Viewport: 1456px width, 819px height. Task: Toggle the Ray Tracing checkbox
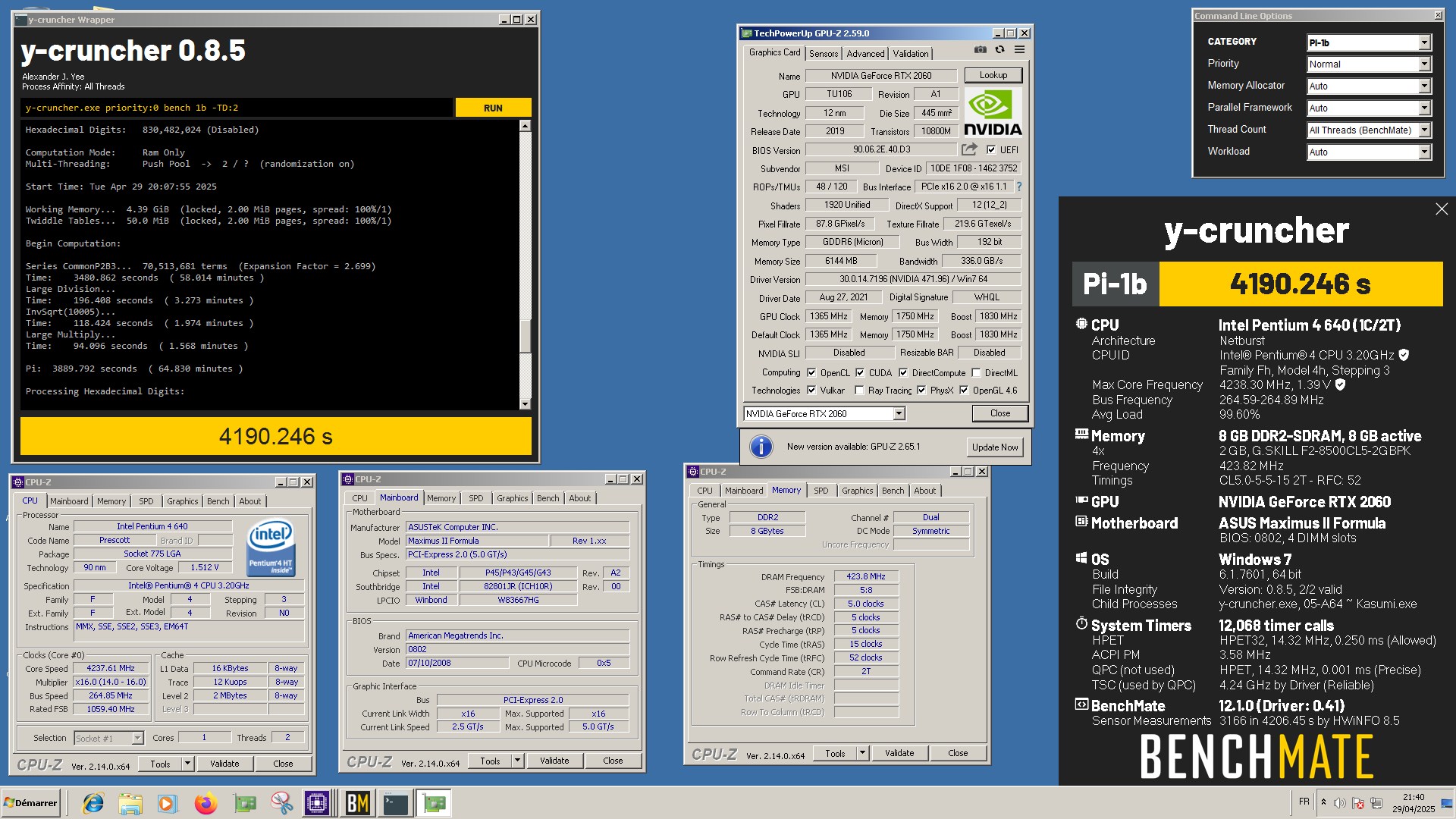(x=859, y=391)
